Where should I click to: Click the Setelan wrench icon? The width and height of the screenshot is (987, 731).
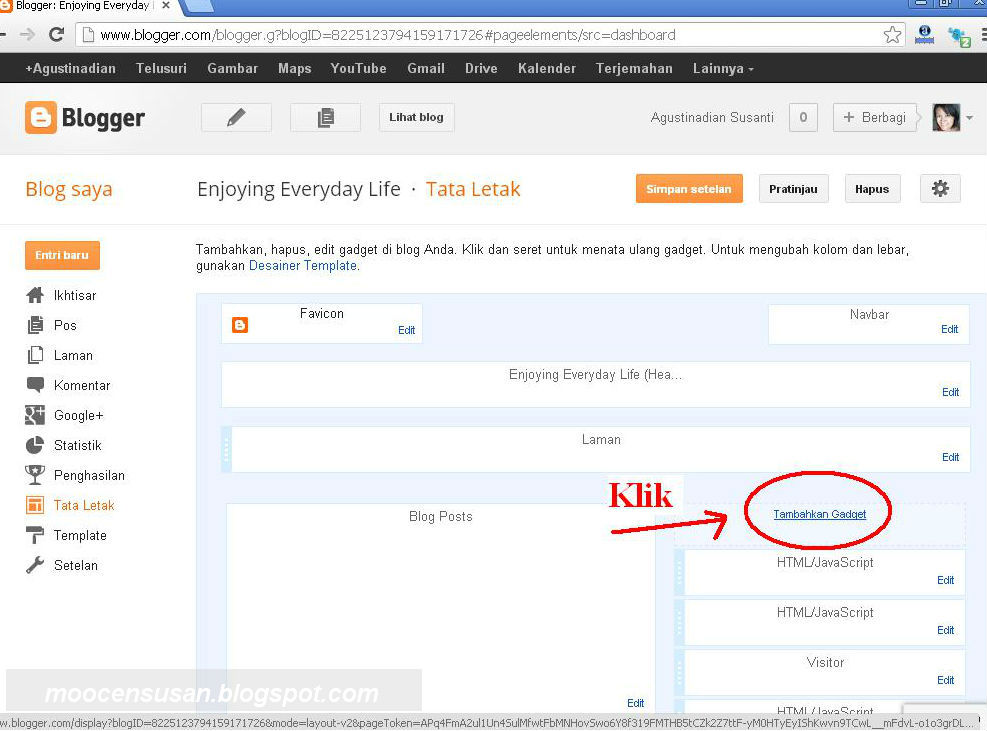pyautogui.click(x=35, y=565)
